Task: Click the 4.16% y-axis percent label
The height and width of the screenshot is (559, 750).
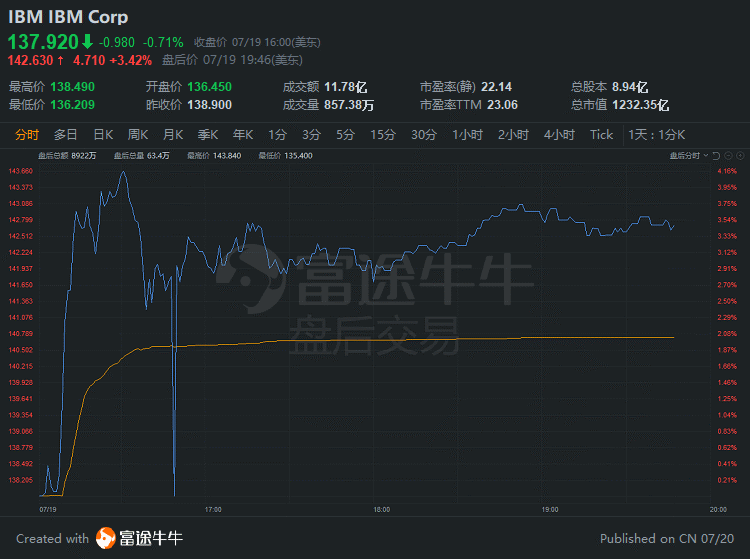Action: [x=727, y=171]
